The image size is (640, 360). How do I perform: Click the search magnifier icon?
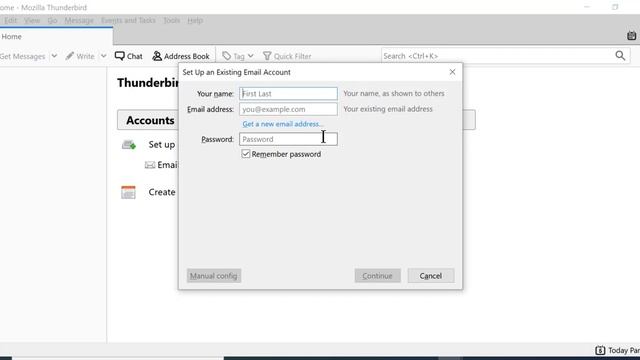point(620,56)
